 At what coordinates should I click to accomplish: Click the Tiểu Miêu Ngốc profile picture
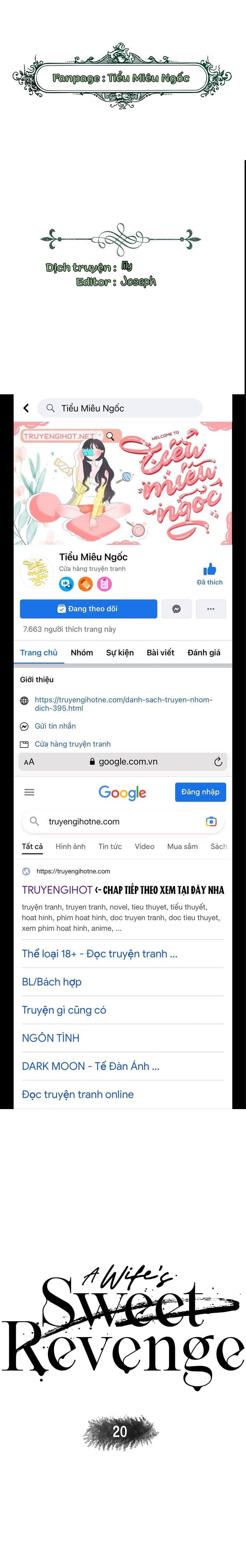point(36,572)
